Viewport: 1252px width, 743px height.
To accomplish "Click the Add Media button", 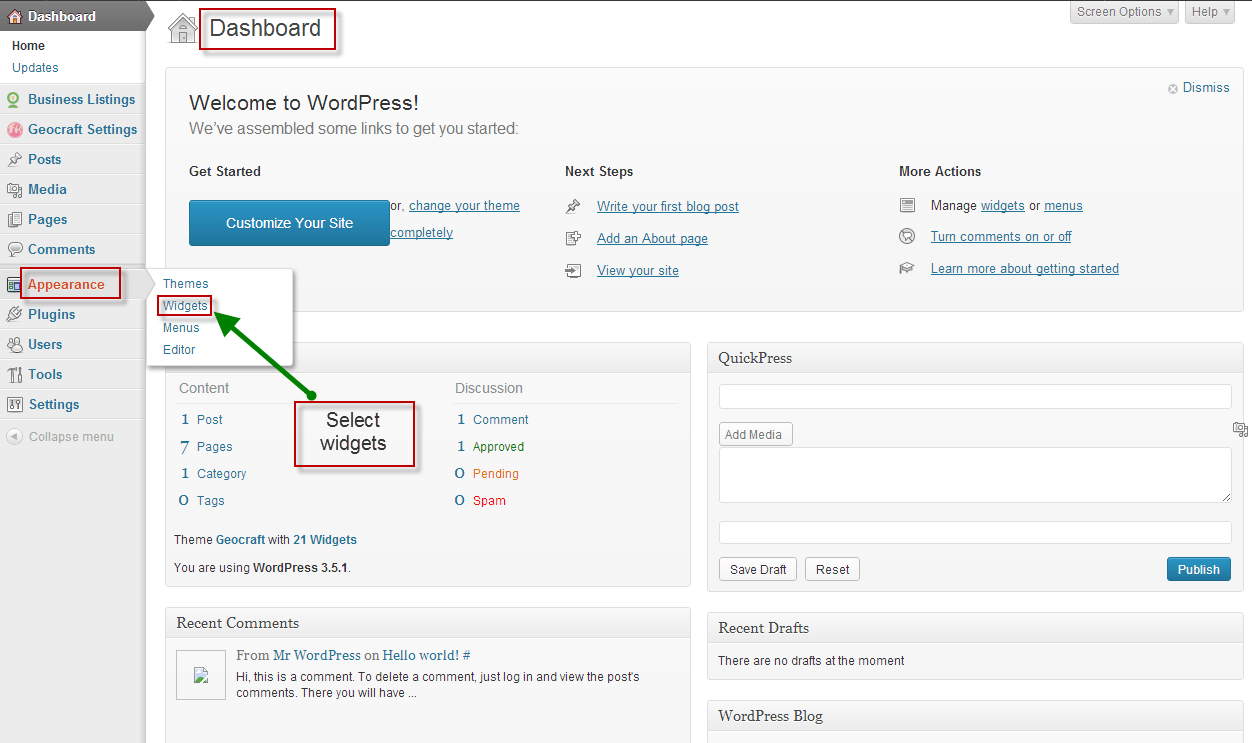I will (756, 434).
